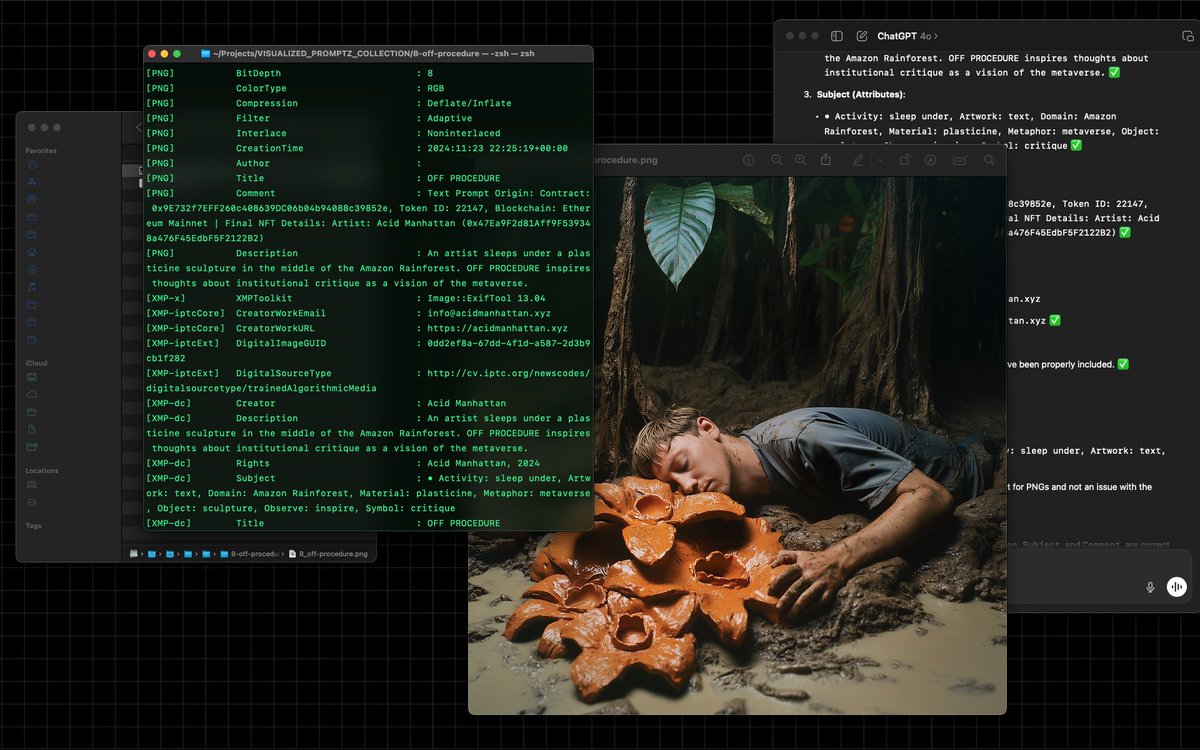Start a new chat in ChatGPT

pyautogui.click(x=862, y=36)
